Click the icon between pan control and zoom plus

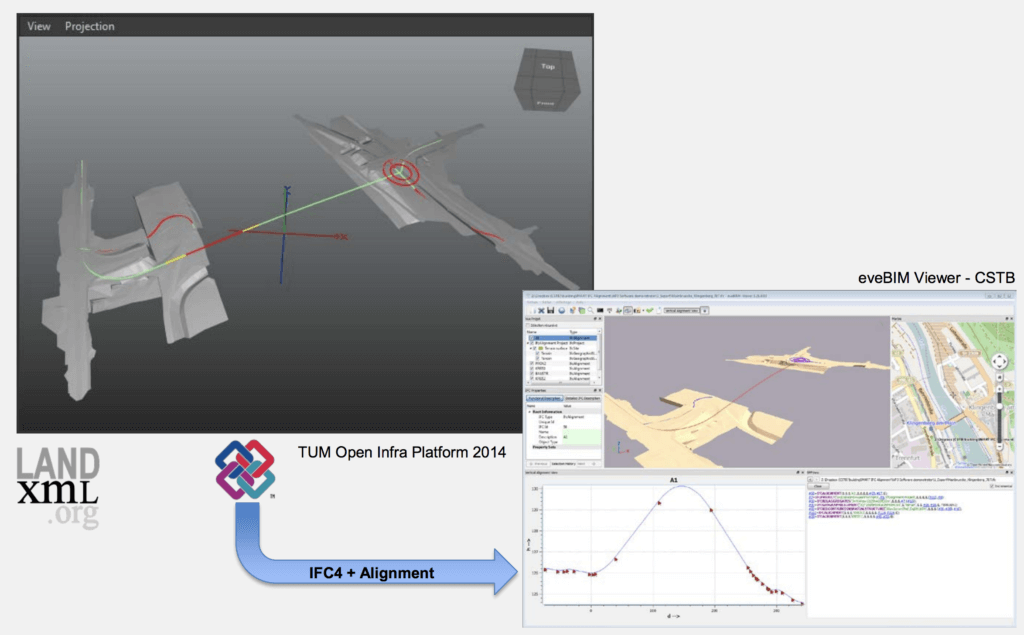999,377
